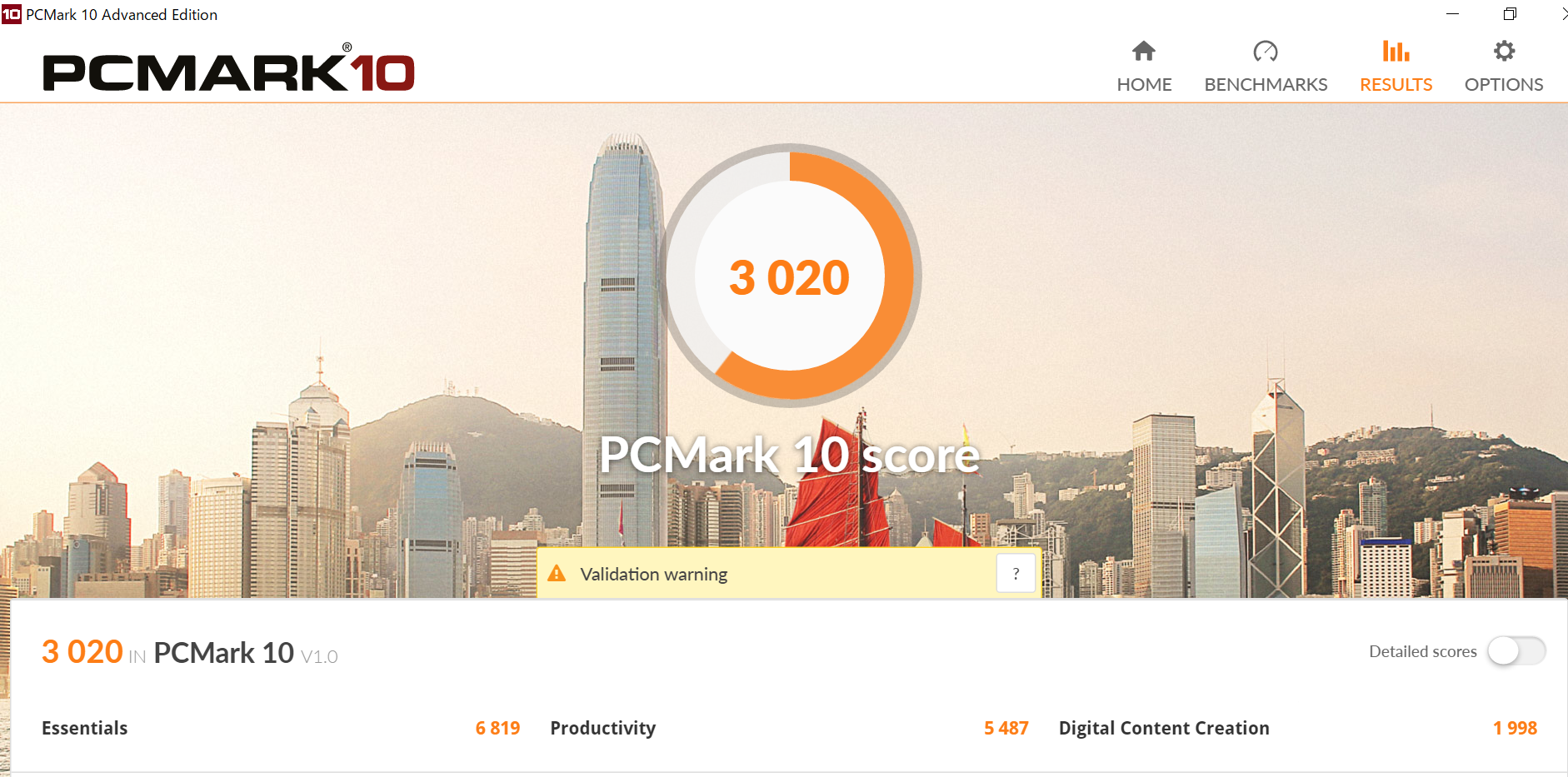
Task: Switch to the BENCHMARKS tab
Action: point(1266,84)
